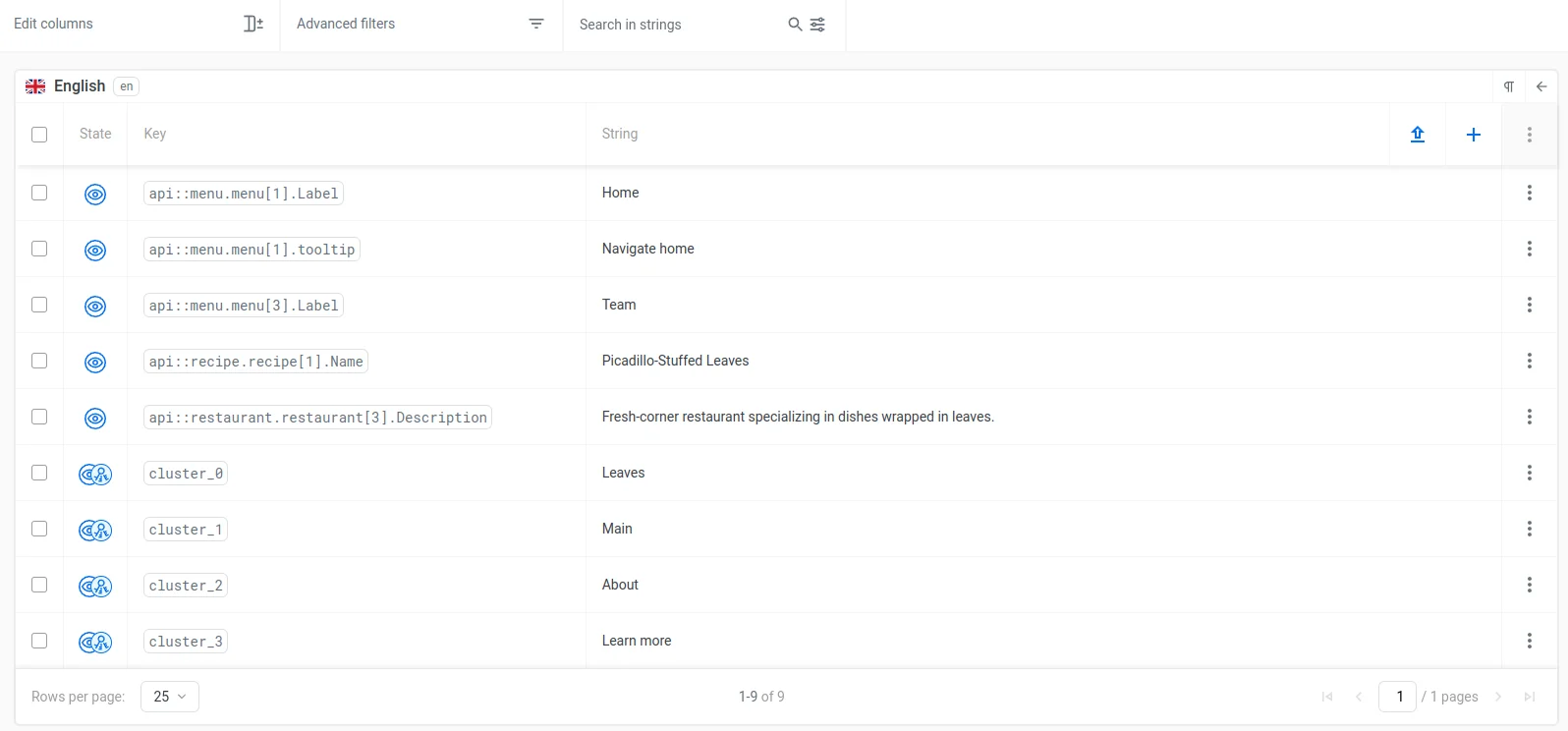
Task: Sort by the Key column header
Action: 155,135
